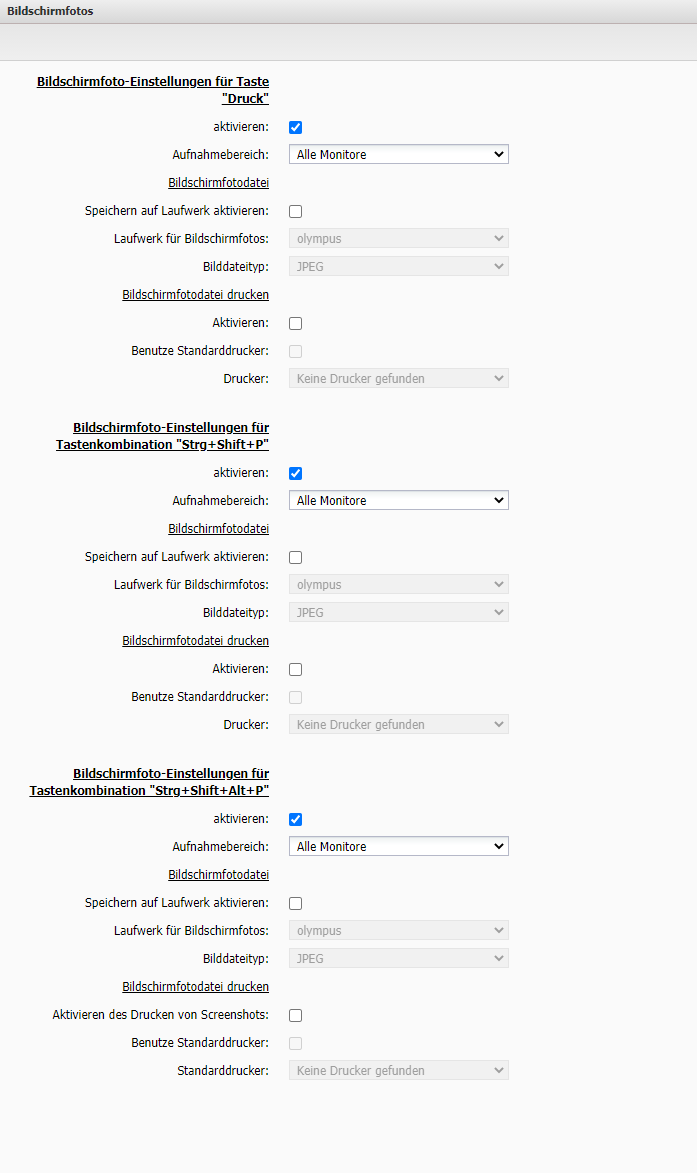Uncheck "aktivieren" for "Strg+Shift+P" section
Viewport: 697px width, 1173px height.
click(x=295, y=473)
